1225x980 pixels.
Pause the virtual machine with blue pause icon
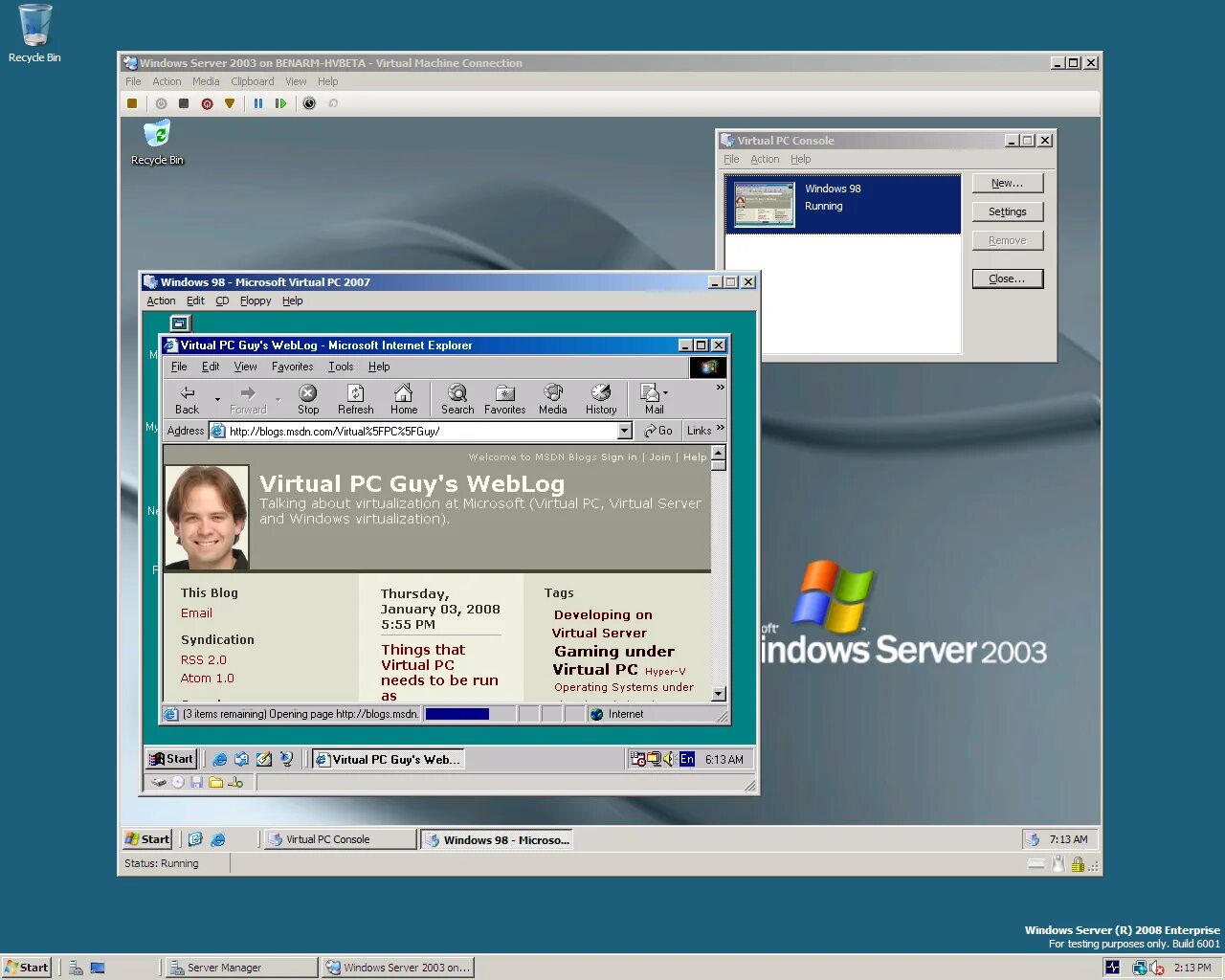click(x=258, y=103)
